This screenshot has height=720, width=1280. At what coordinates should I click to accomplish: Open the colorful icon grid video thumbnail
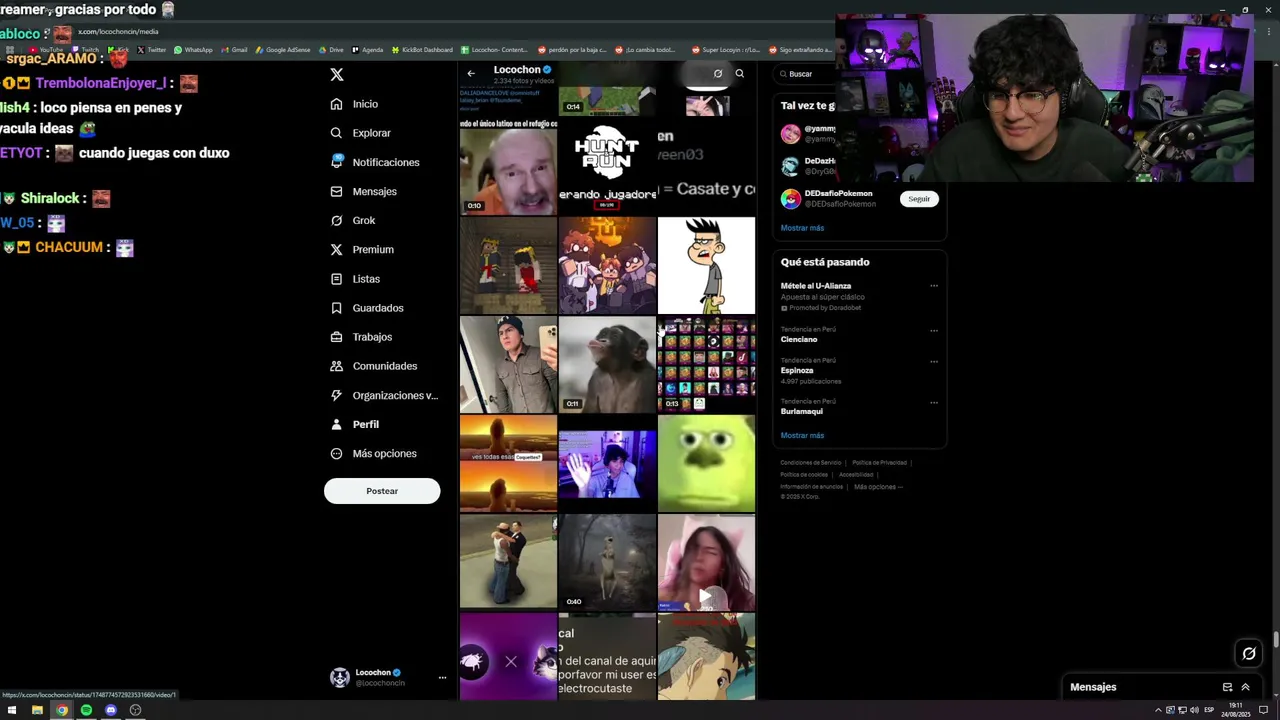(x=706, y=365)
